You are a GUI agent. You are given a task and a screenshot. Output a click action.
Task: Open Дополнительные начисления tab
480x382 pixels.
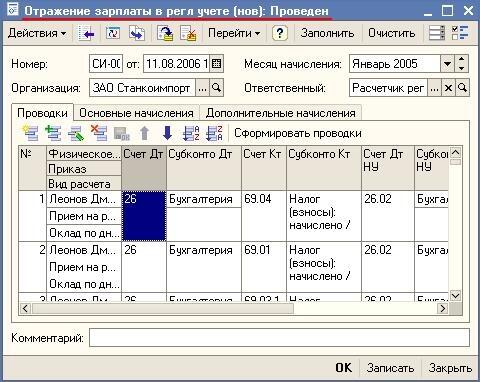pos(280,113)
